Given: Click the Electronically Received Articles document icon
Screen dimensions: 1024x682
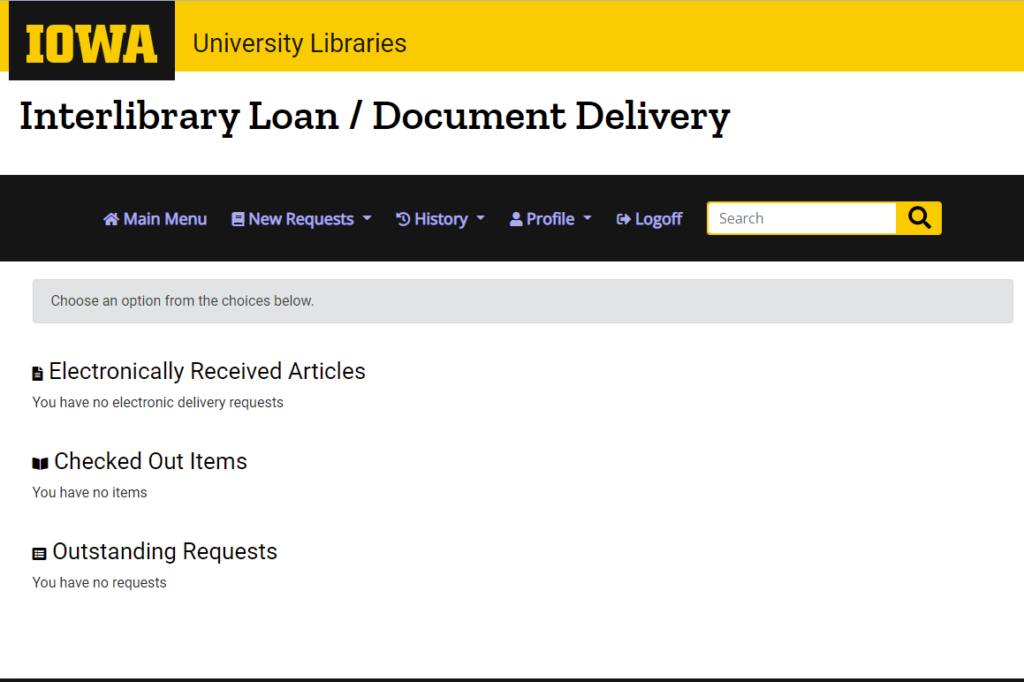Looking at the screenshot, I should click(x=38, y=374).
